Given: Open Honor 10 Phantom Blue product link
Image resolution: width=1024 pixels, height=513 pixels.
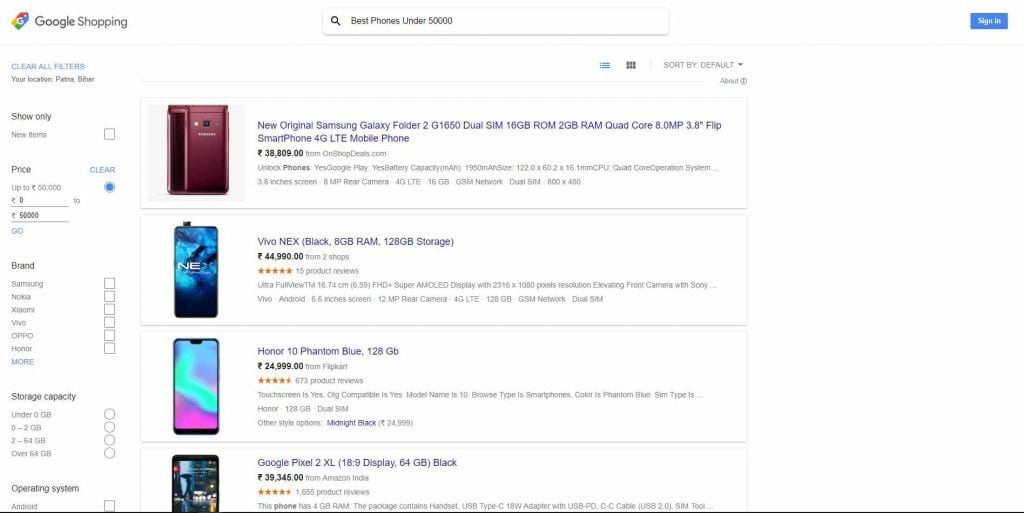Looking at the screenshot, I should (x=328, y=351).
